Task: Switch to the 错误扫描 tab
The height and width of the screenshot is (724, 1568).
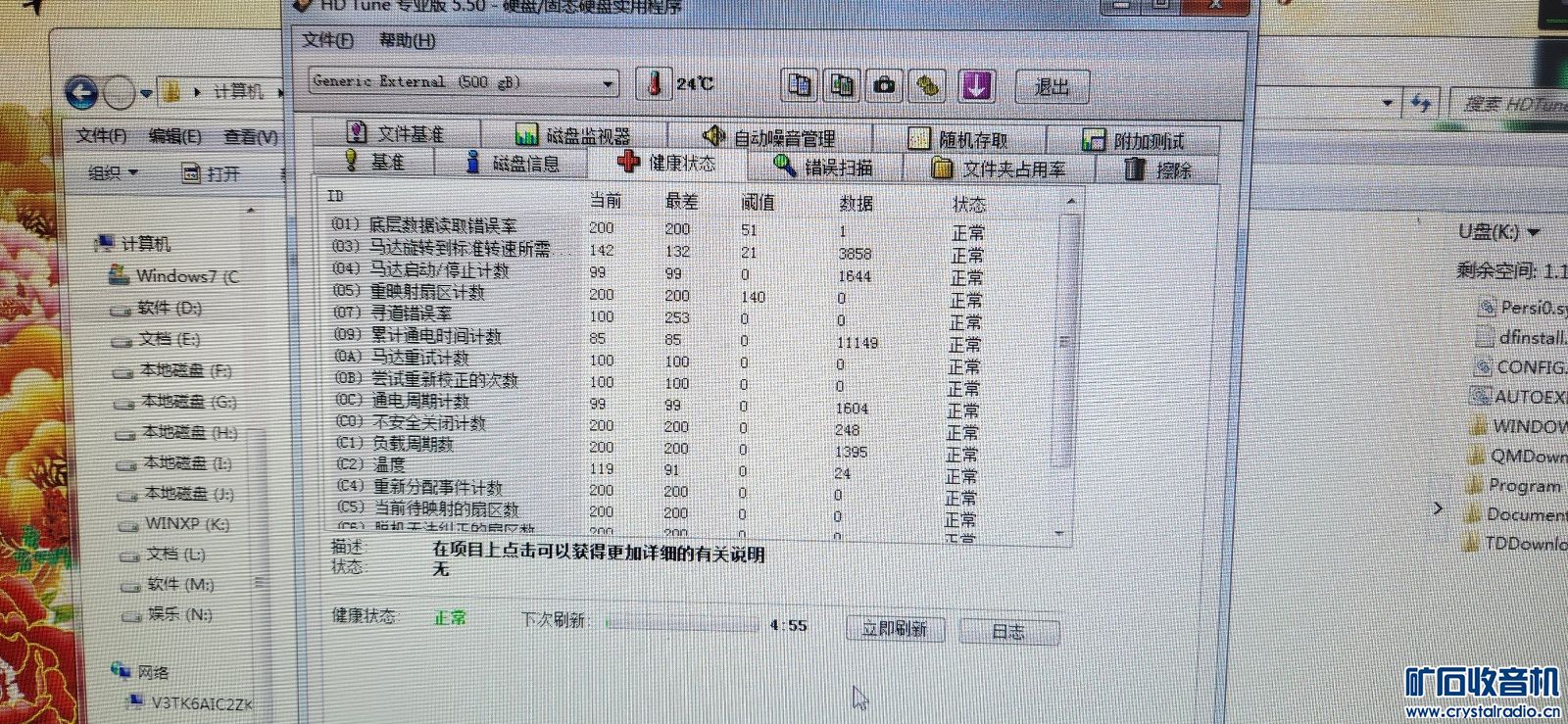Action: pos(823,167)
